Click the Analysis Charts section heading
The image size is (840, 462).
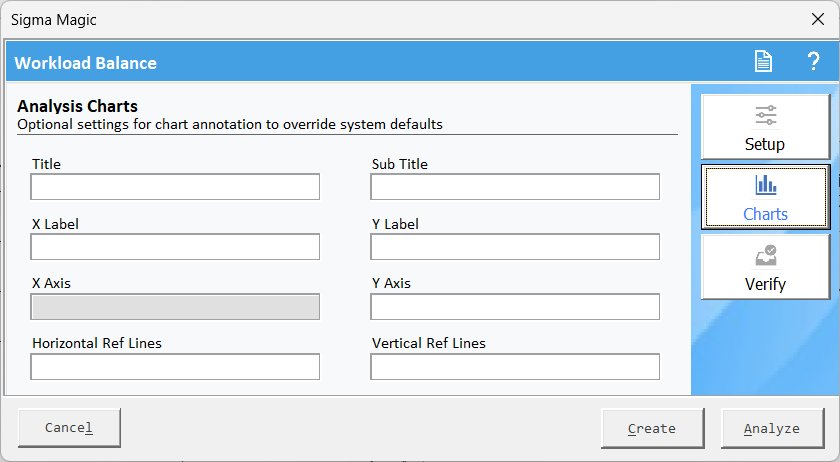[78, 106]
